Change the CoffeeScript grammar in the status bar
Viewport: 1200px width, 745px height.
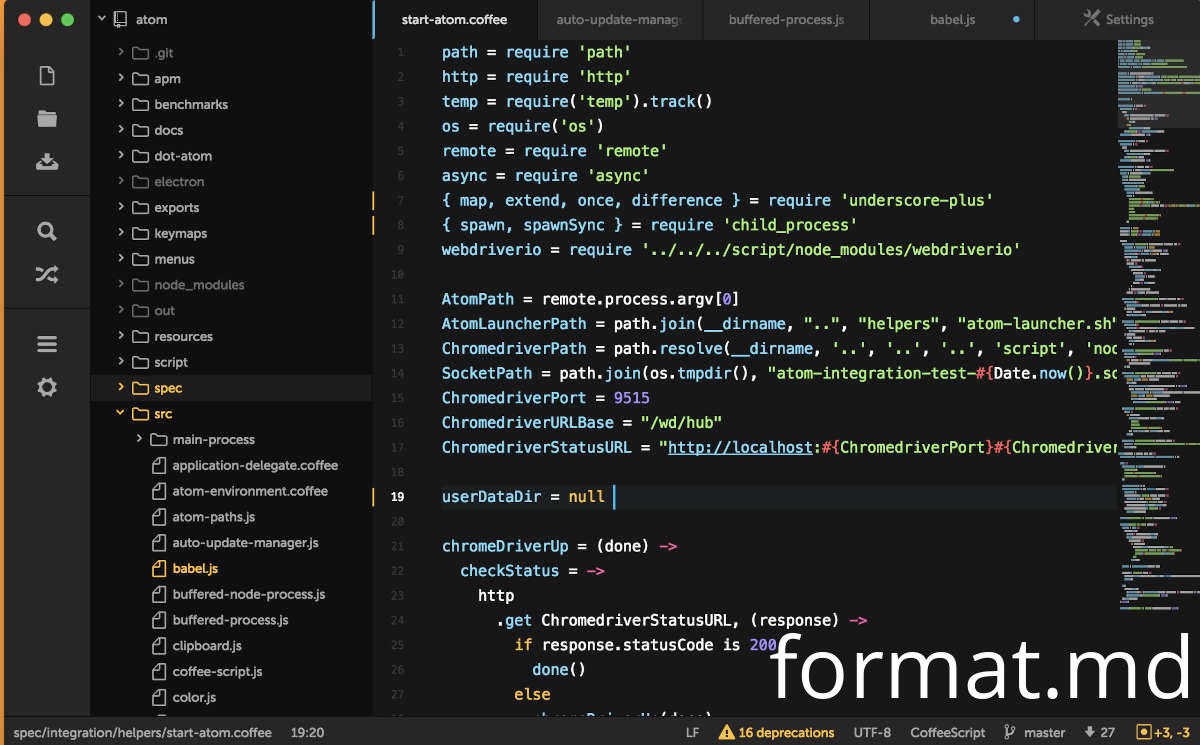pos(947,732)
